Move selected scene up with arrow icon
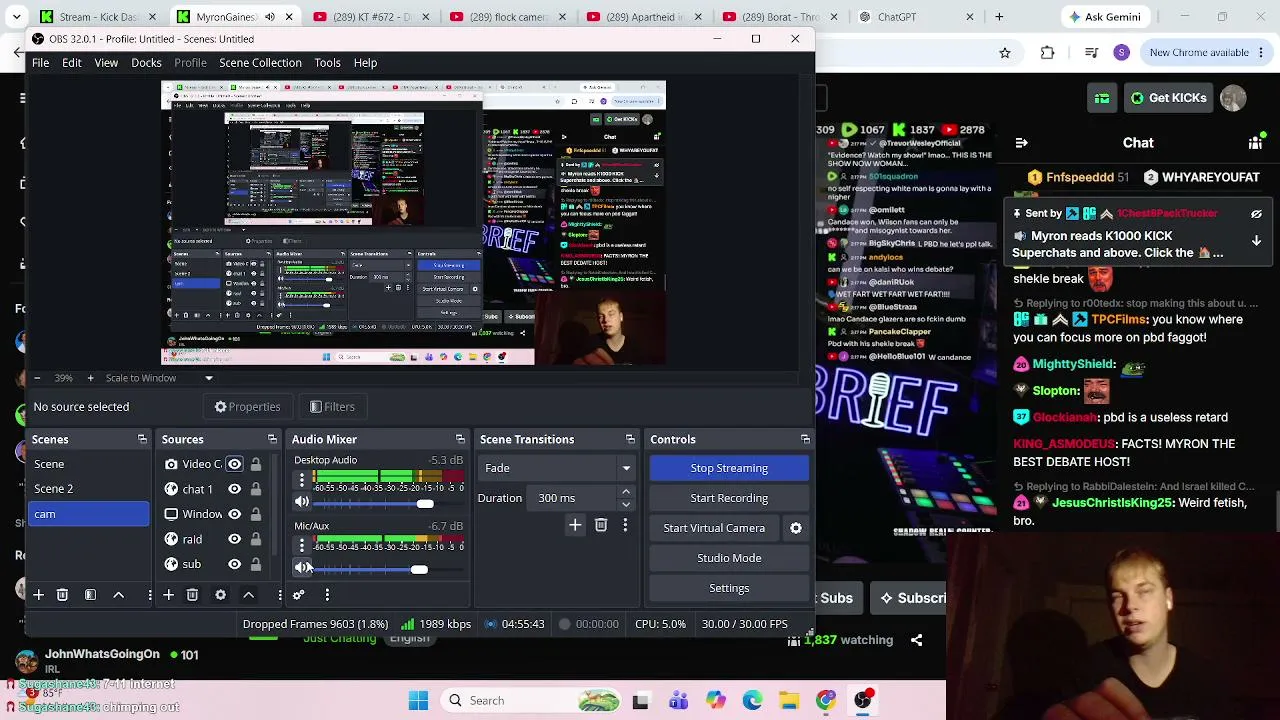Image resolution: width=1280 pixels, height=720 pixels. [x=118, y=595]
